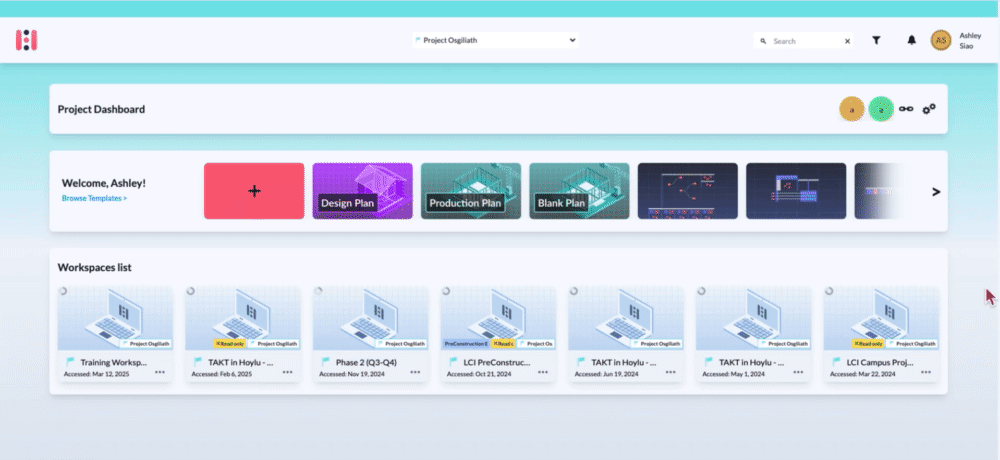1000x460 pixels.
Task: Click the plus icon to create new workspace
Action: pos(254,191)
